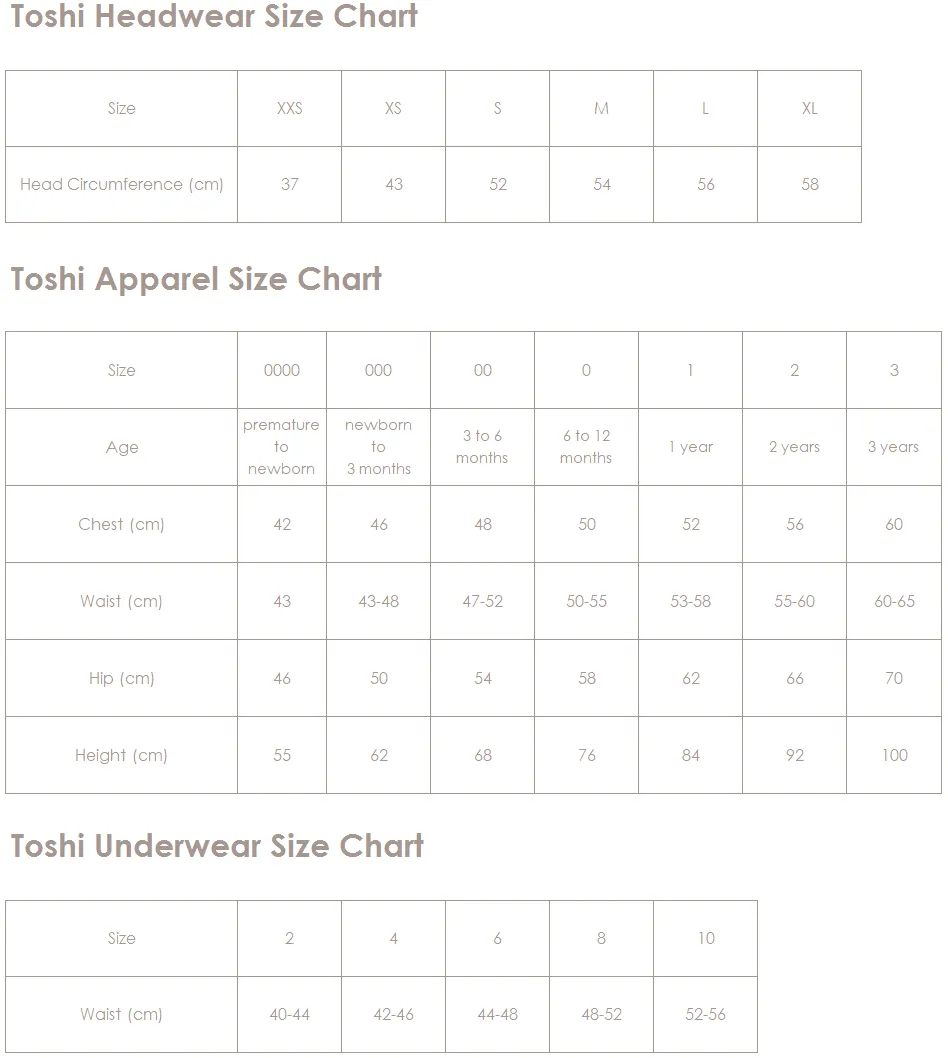Select head circumference value 54

click(x=601, y=184)
